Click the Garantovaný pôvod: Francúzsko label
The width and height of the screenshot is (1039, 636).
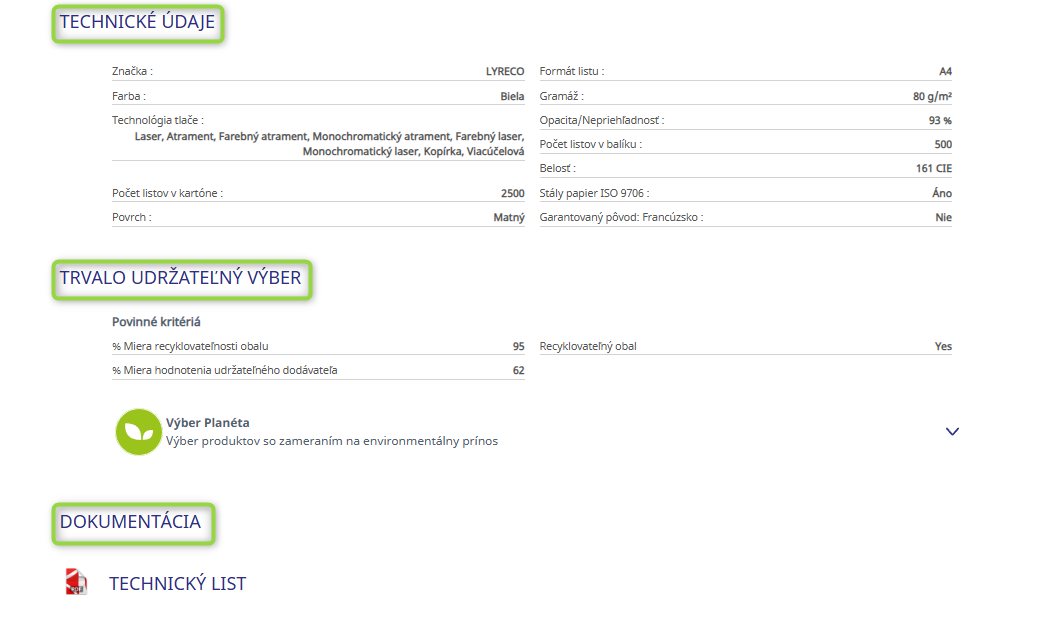pos(621,218)
